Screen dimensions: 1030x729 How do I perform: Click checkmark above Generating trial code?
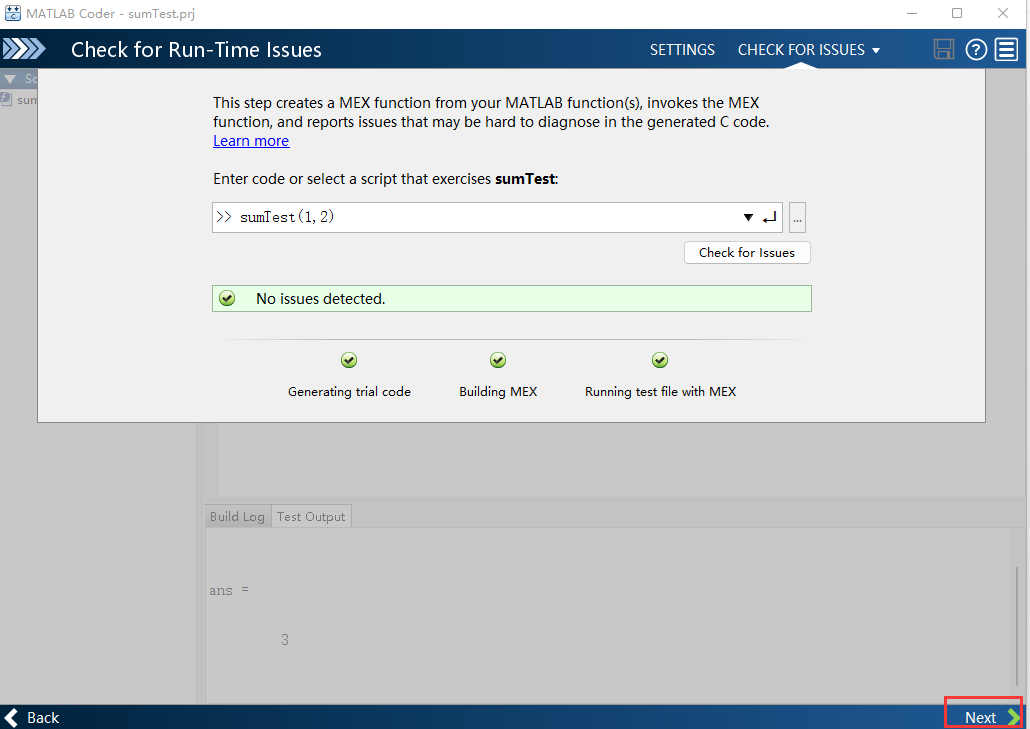[349, 360]
